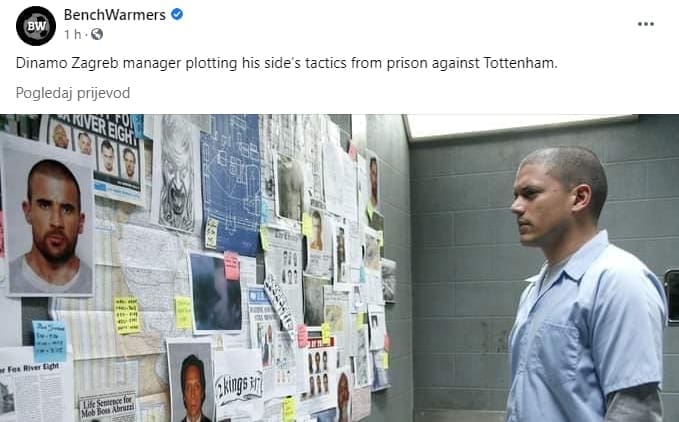Open the three-dot post options menu
Viewport: 679px width, 422px height.
(645, 24)
